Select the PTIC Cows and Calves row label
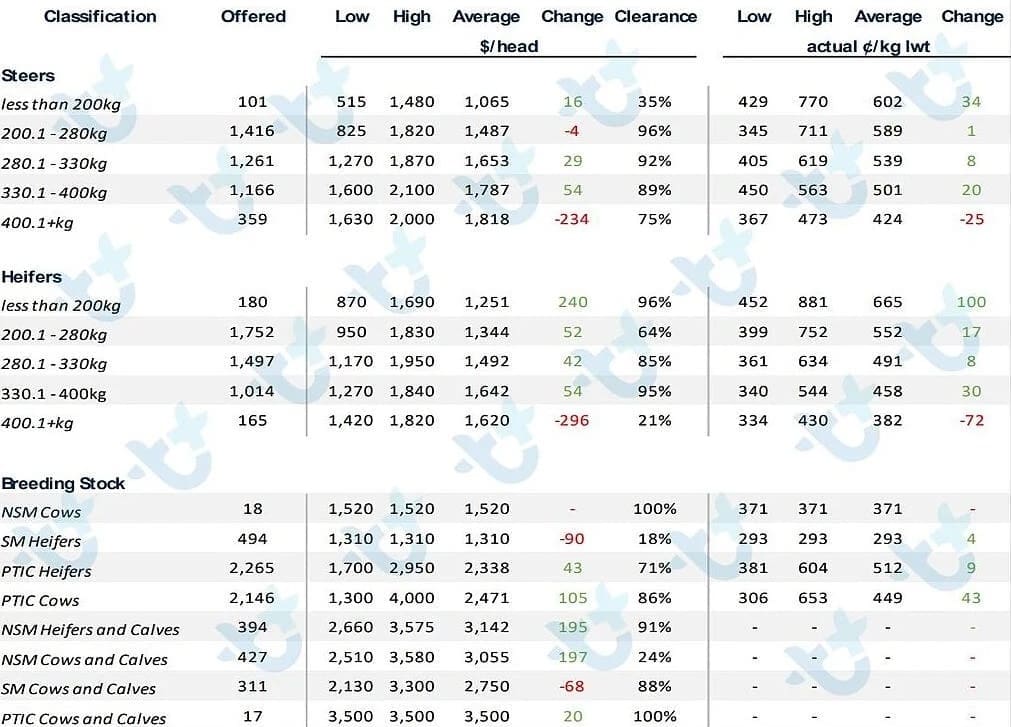 point(83,718)
